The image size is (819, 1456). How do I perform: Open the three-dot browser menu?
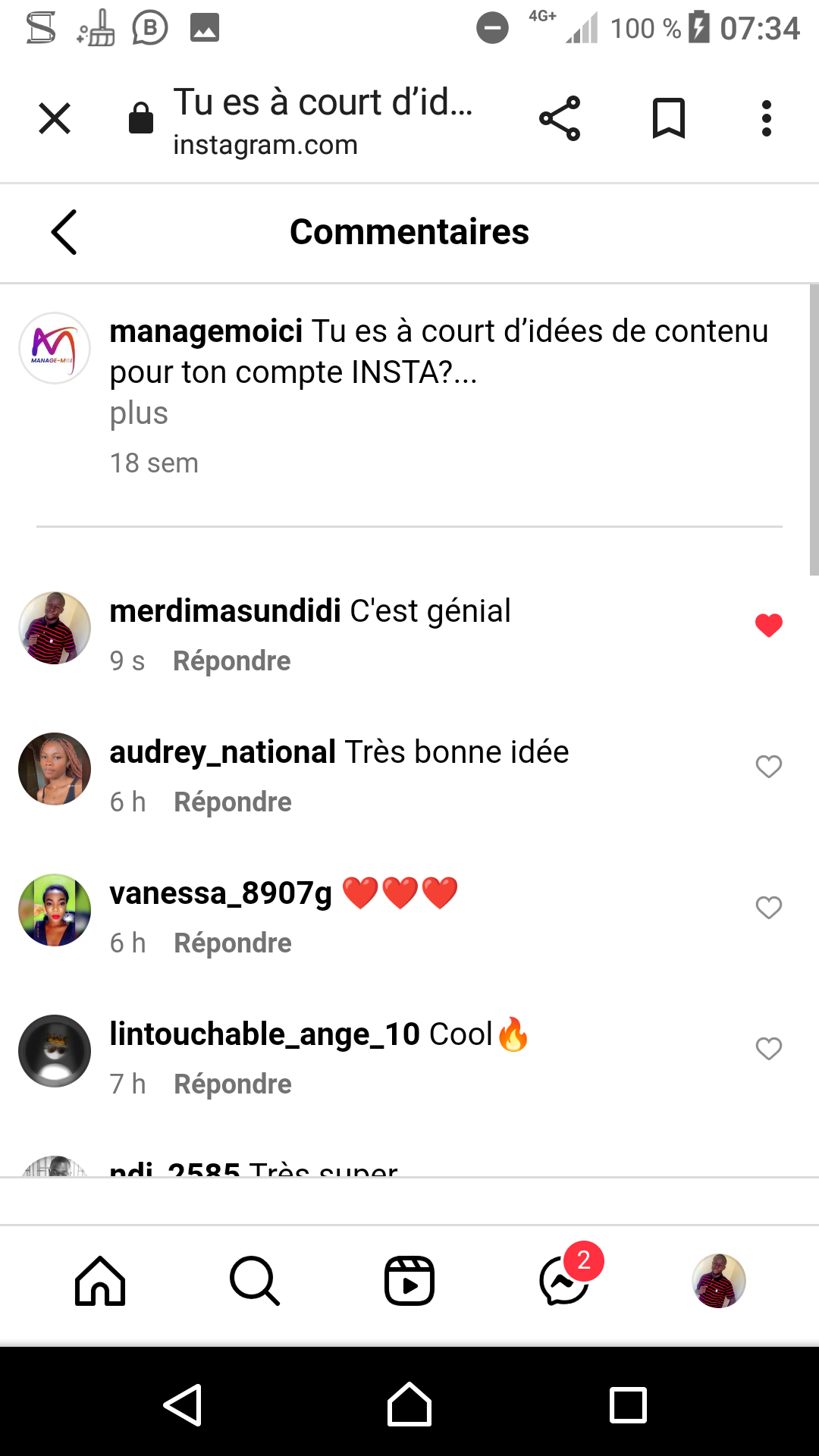pos(767,119)
